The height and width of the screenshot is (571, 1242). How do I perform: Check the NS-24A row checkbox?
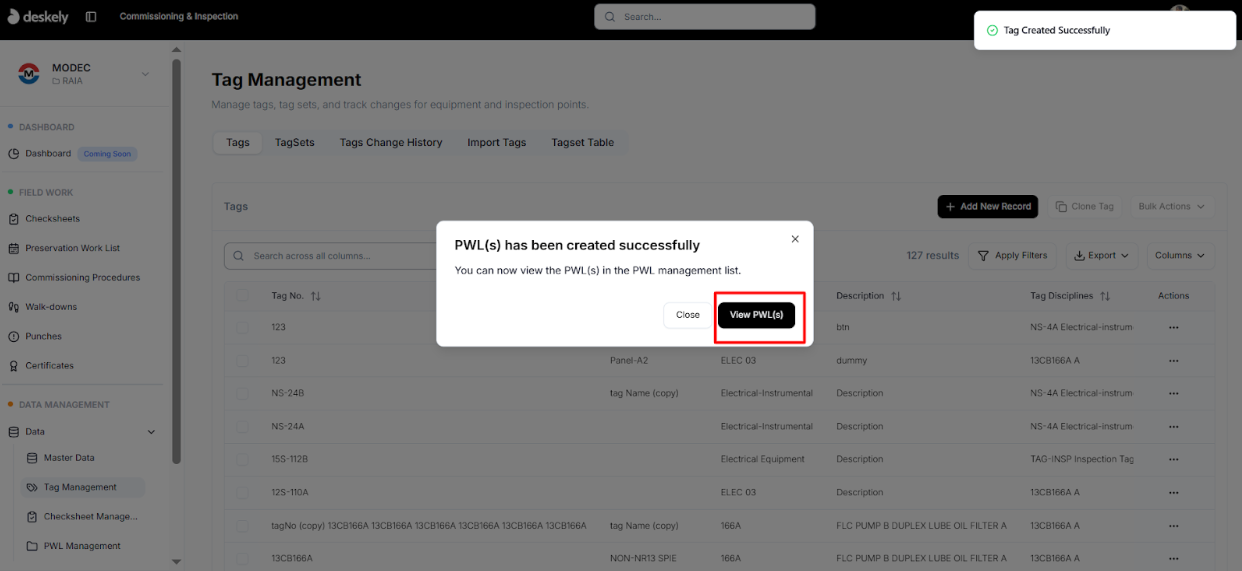tap(243, 426)
